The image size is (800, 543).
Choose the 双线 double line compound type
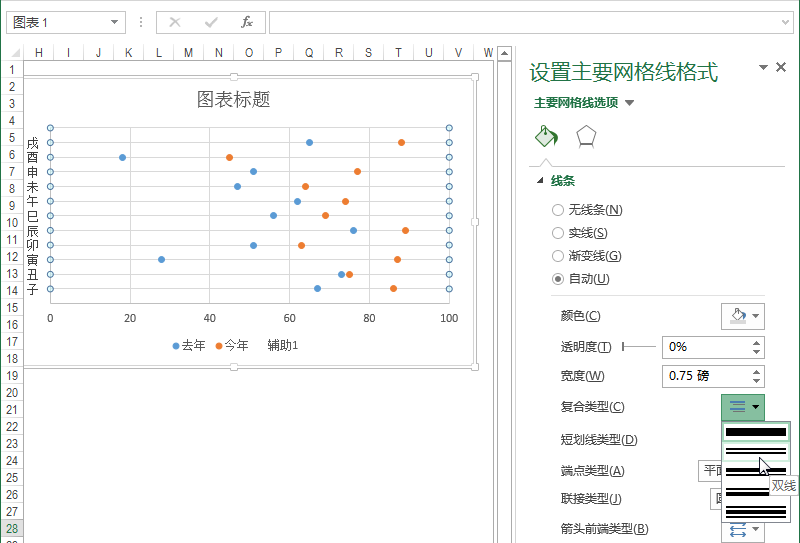pos(756,451)
